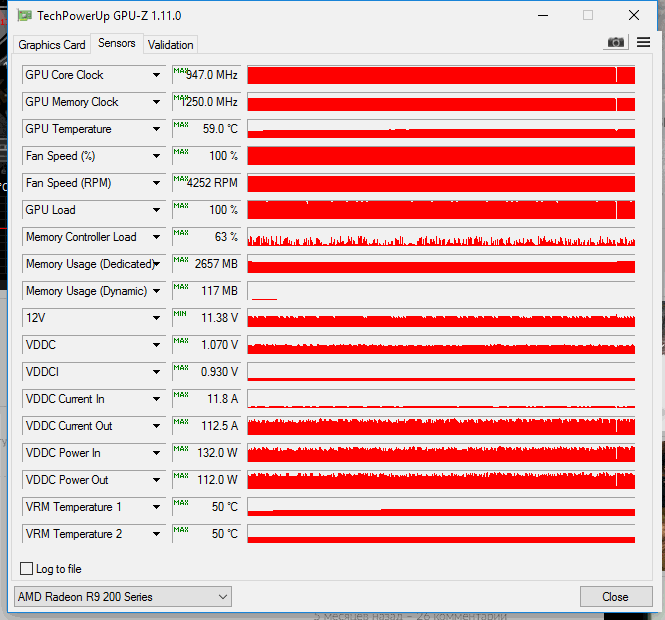
Task: Open the VDDC Current Out dropdown
Action: click(x=156, y=426)
